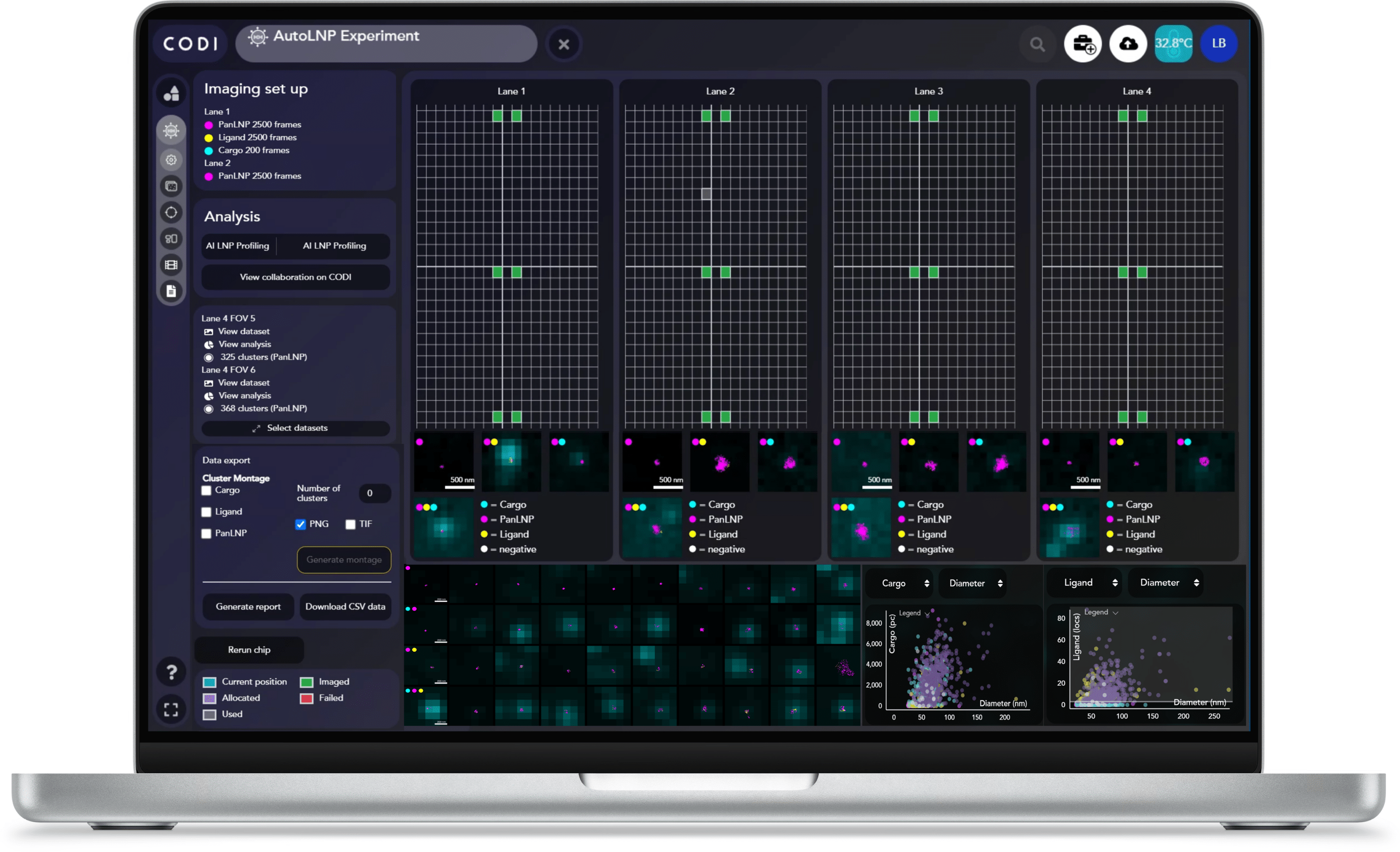
Task: Check the TIF format checkbox
Action: pyautogui.click(x=350, y=525)
